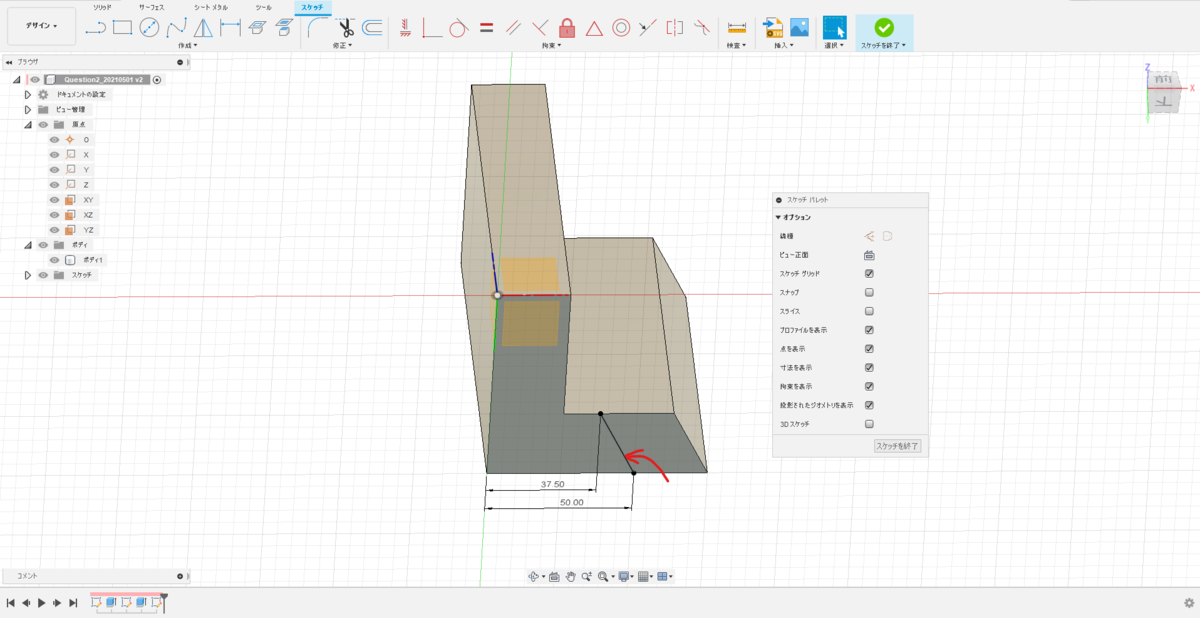
Task: Select the Sketch Dimension tool
Action: [x=231, y=27]
